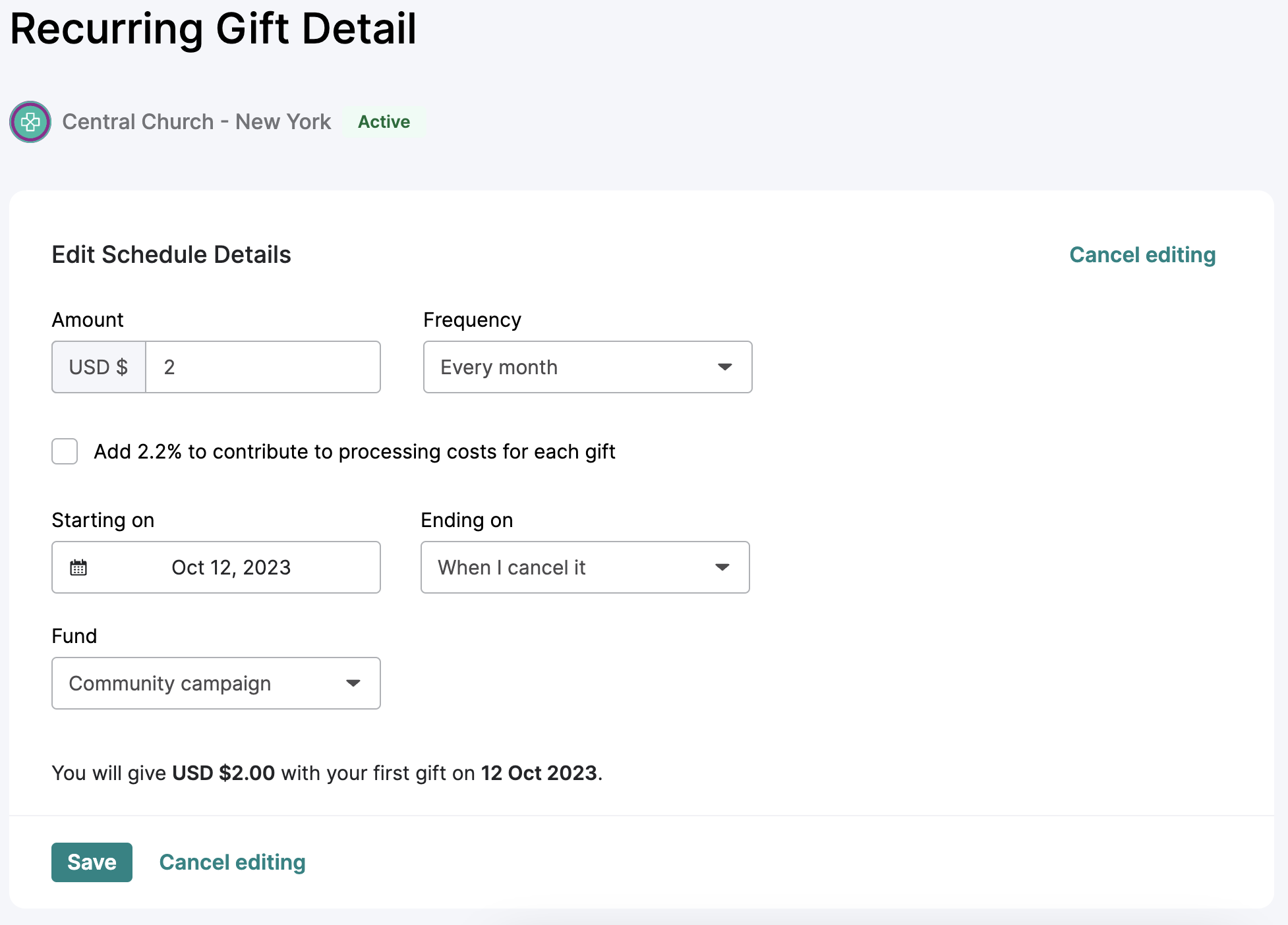
Task: Select the Community campaign fund field
Action: pos(216,683)
